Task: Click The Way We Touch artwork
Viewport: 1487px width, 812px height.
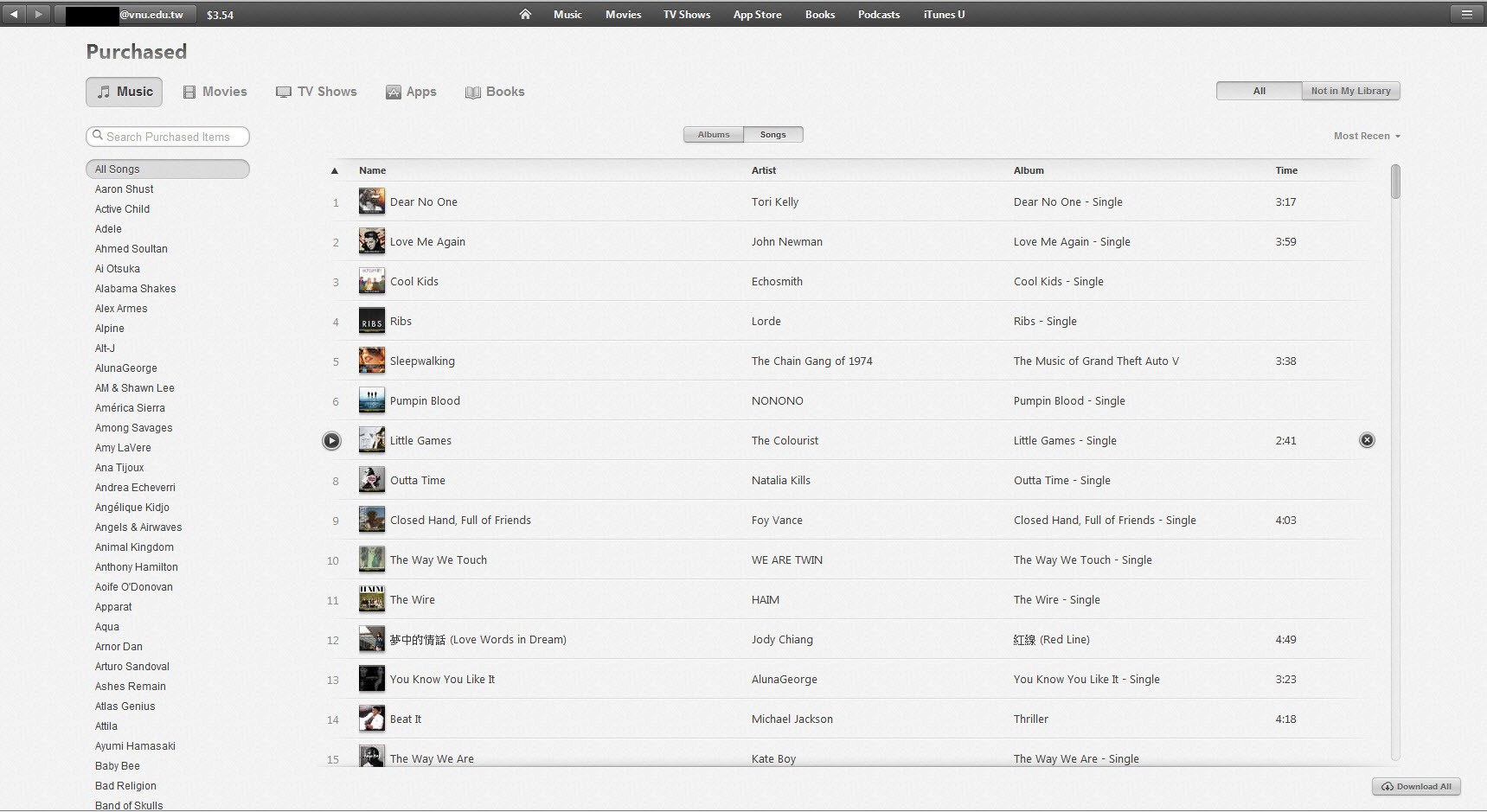Action: 372,559
